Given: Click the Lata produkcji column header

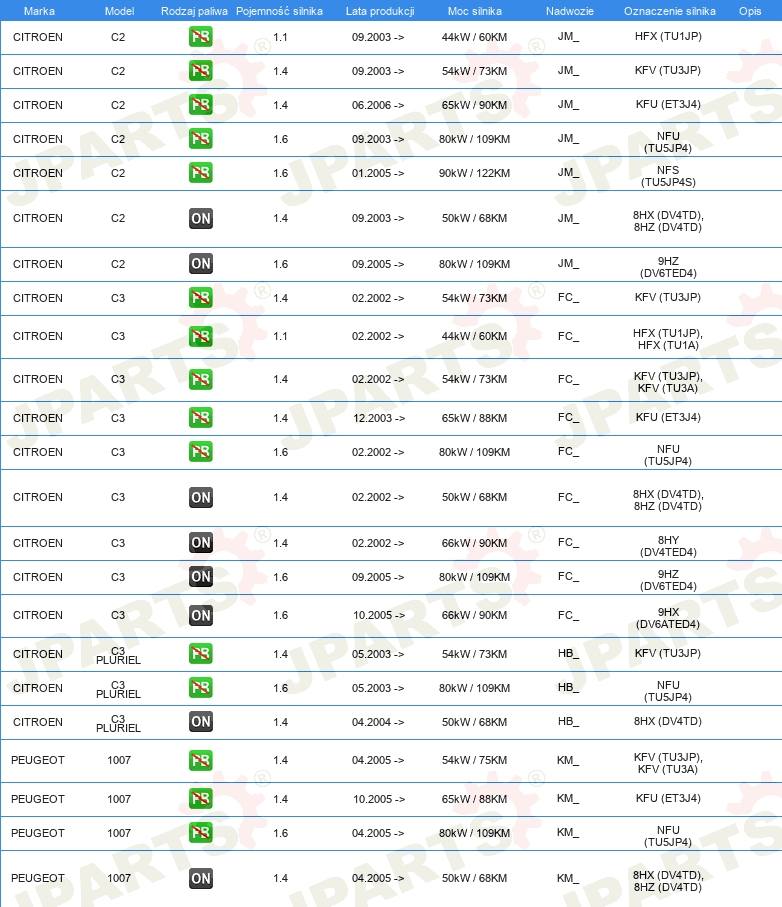Looking at the screenshot, I should (380, 11).
